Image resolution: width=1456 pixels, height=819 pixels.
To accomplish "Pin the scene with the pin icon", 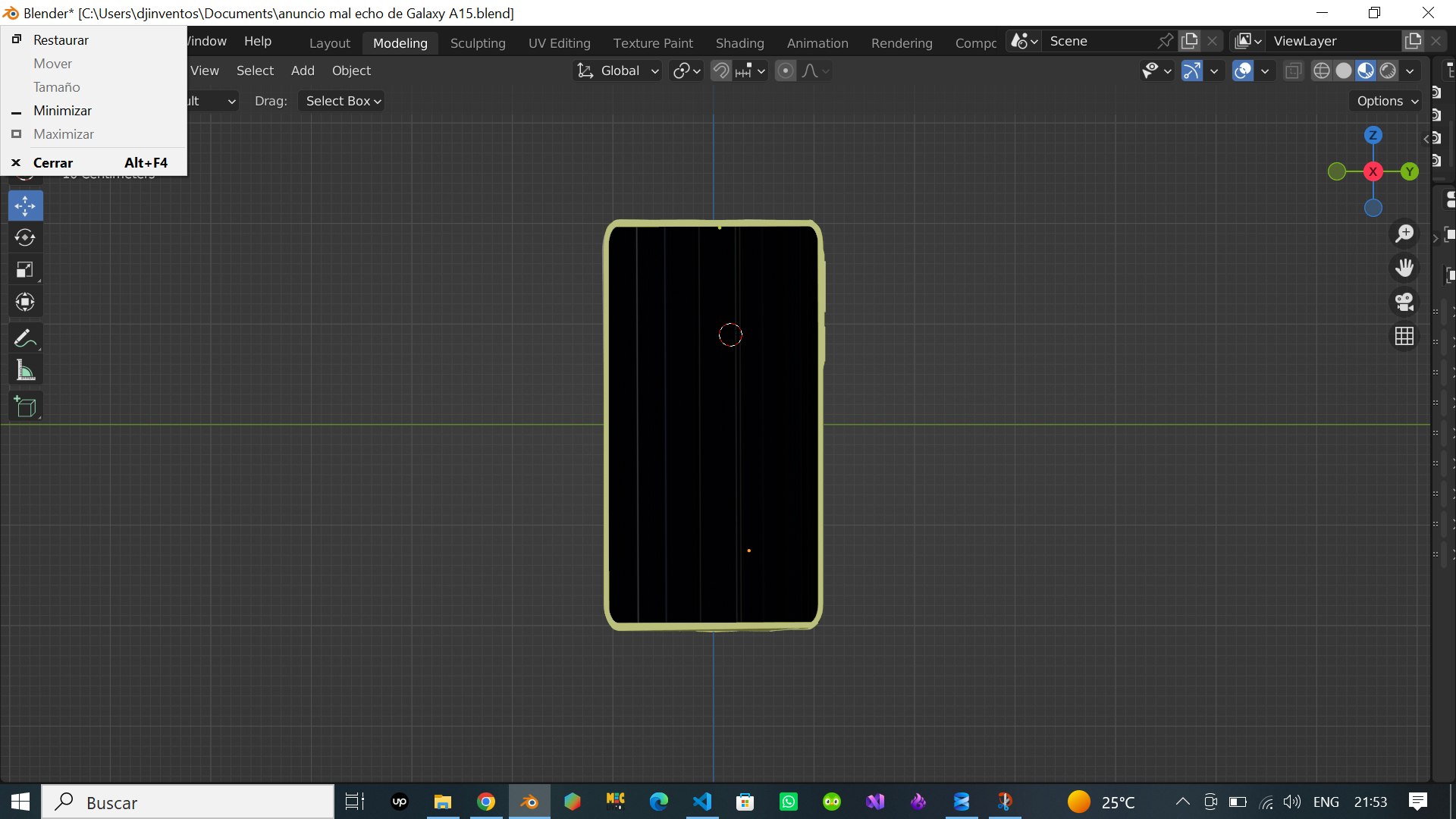I will (1165, 41).
